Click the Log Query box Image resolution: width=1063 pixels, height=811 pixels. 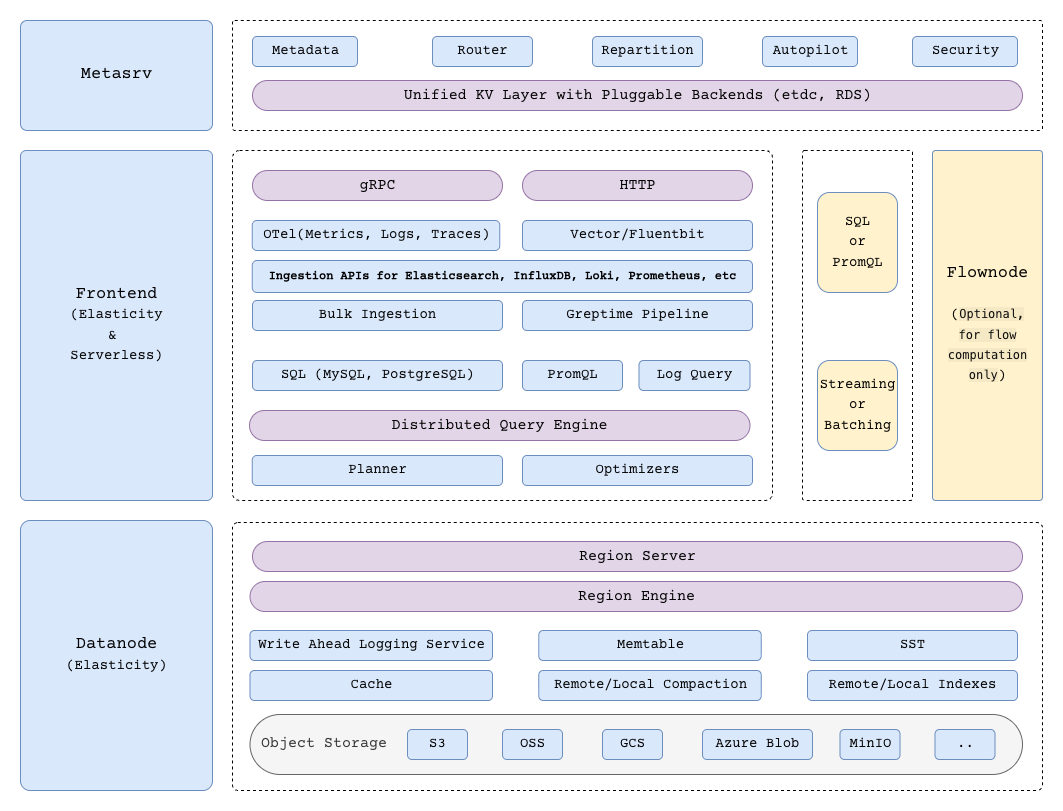pyautogui.click(x=694, y=375)
